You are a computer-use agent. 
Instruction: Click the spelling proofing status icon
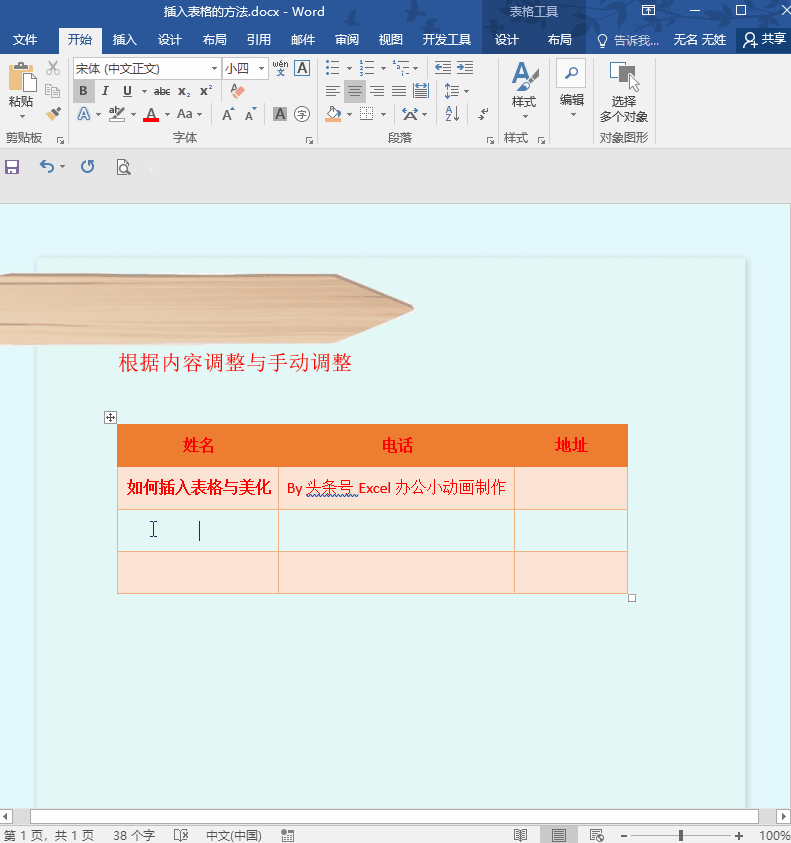tap(181, 835)
